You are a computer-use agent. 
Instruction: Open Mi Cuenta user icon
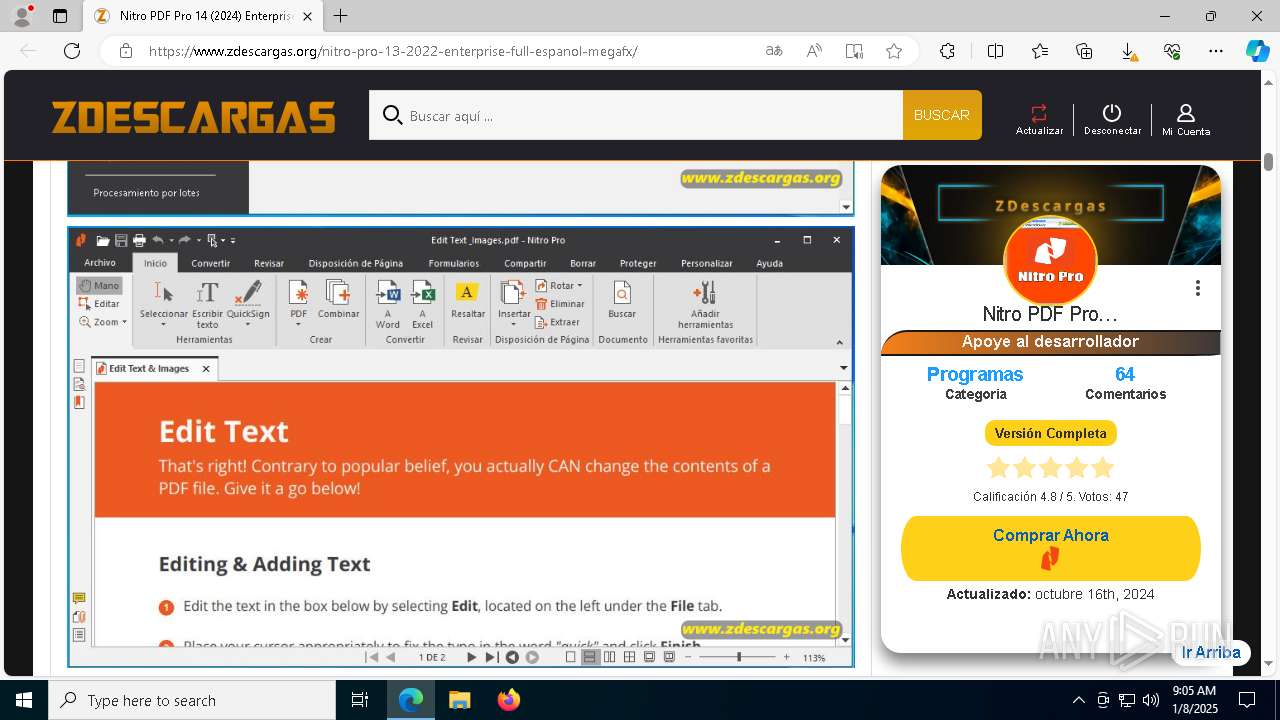click(x=1186, y=113)
